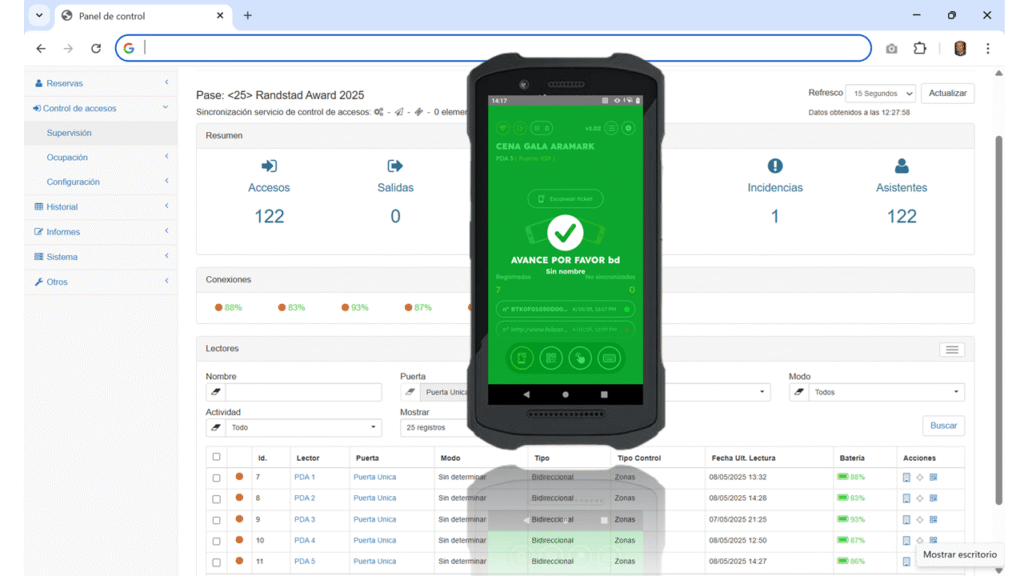Tap the settings gear on the phone screen
Image resolution: width=1024 pixels, height=576 pixels.
[628, 128]
